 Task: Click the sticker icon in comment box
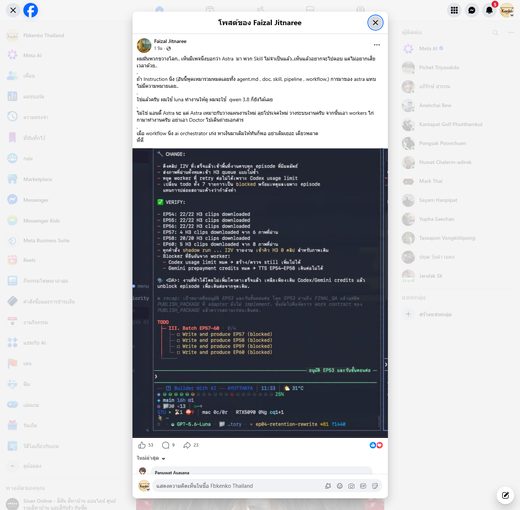(375, 486)
